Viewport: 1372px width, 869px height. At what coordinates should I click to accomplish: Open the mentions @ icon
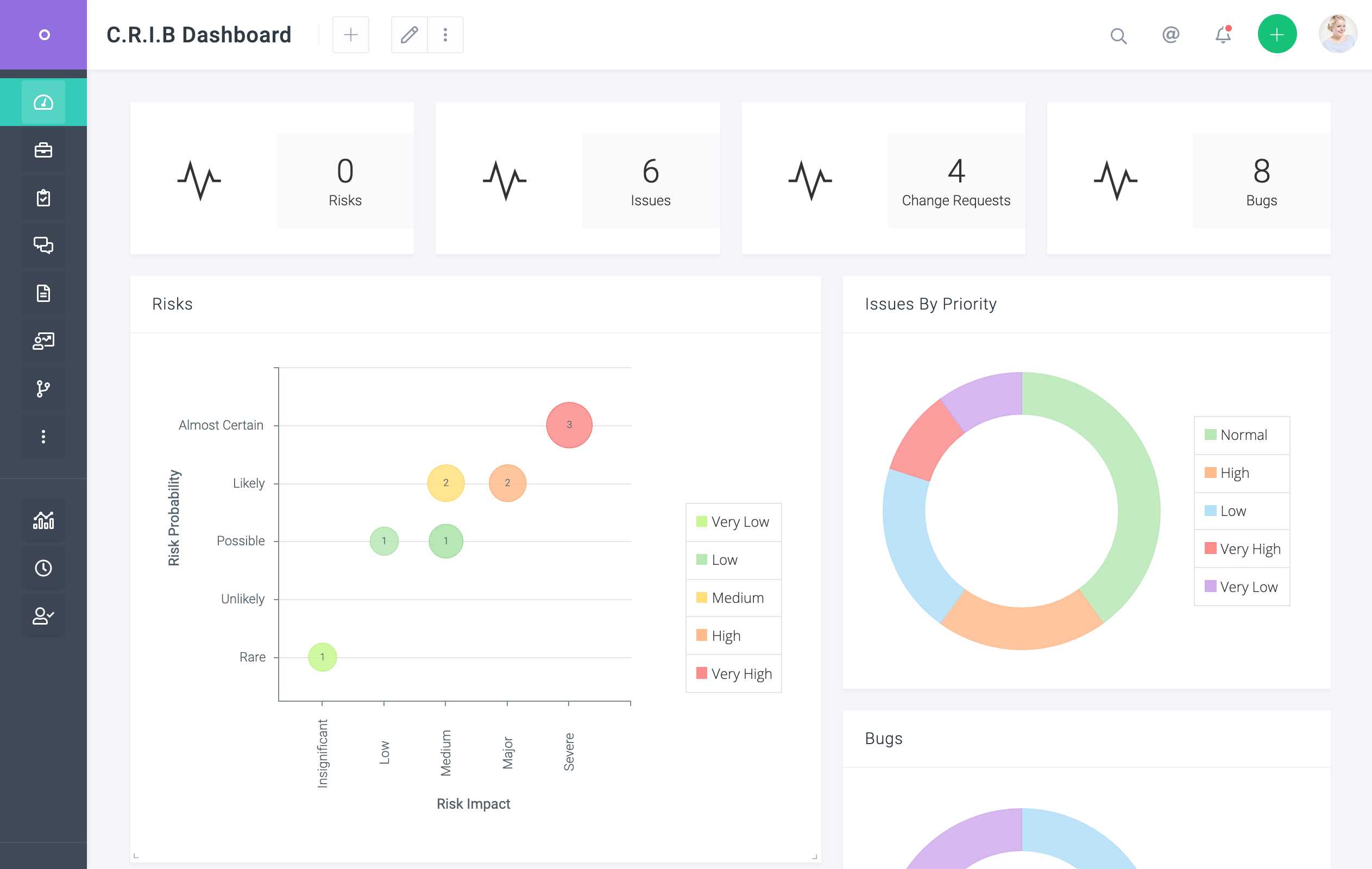pos(1170,35)
